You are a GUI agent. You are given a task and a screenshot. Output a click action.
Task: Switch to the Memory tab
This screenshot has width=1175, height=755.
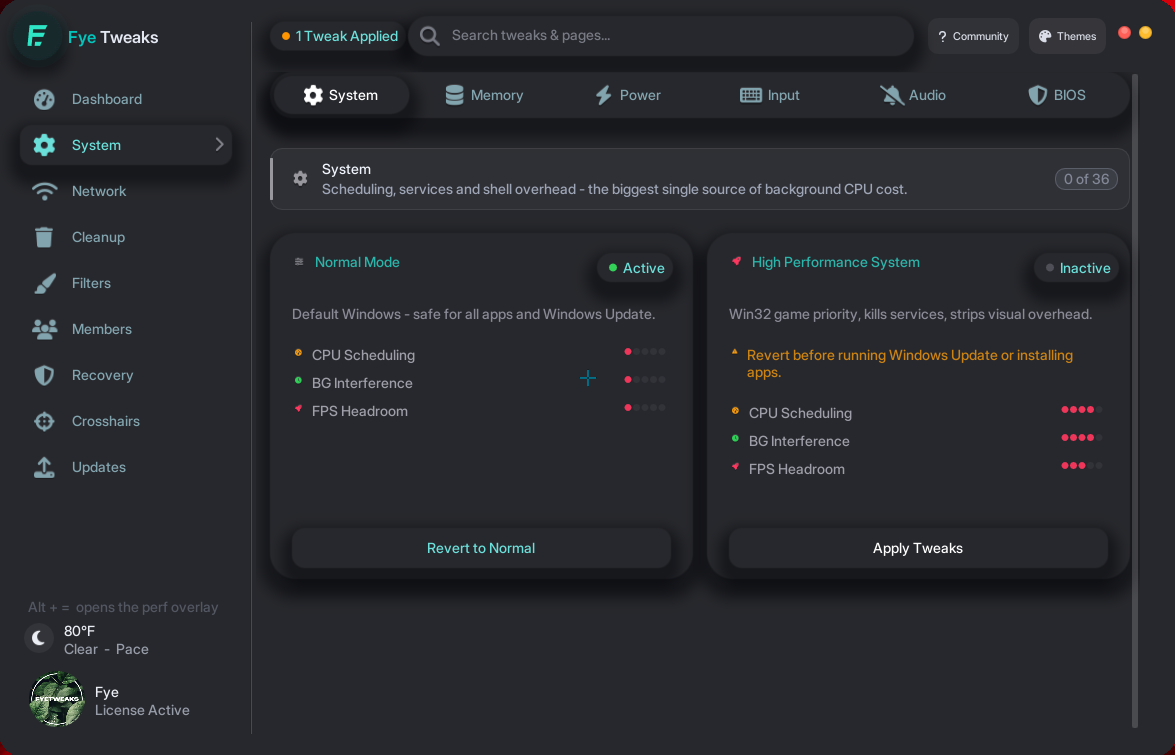(x=484, y=95)
